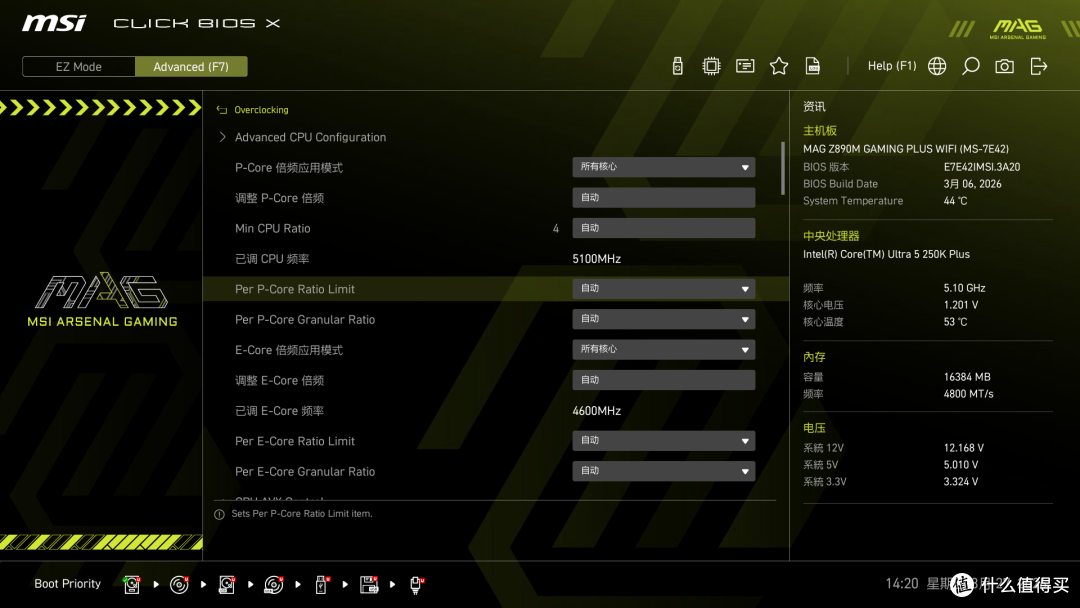Click the Overclocking breadcrumb label

pos(261,110)
